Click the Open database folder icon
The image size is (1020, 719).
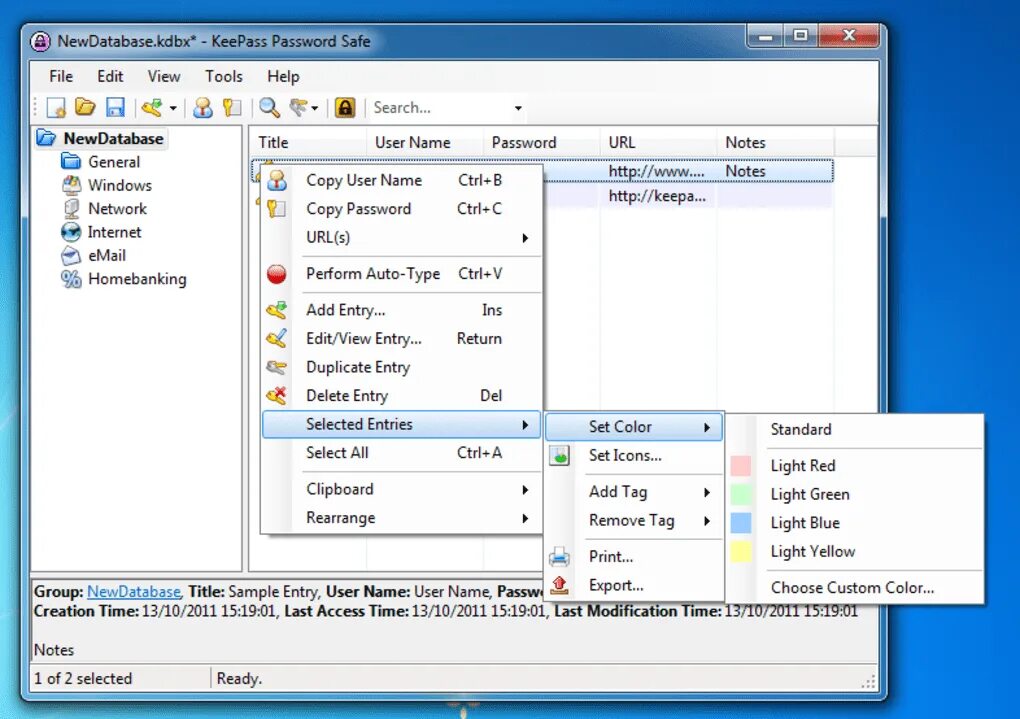(x=85, y=107)
